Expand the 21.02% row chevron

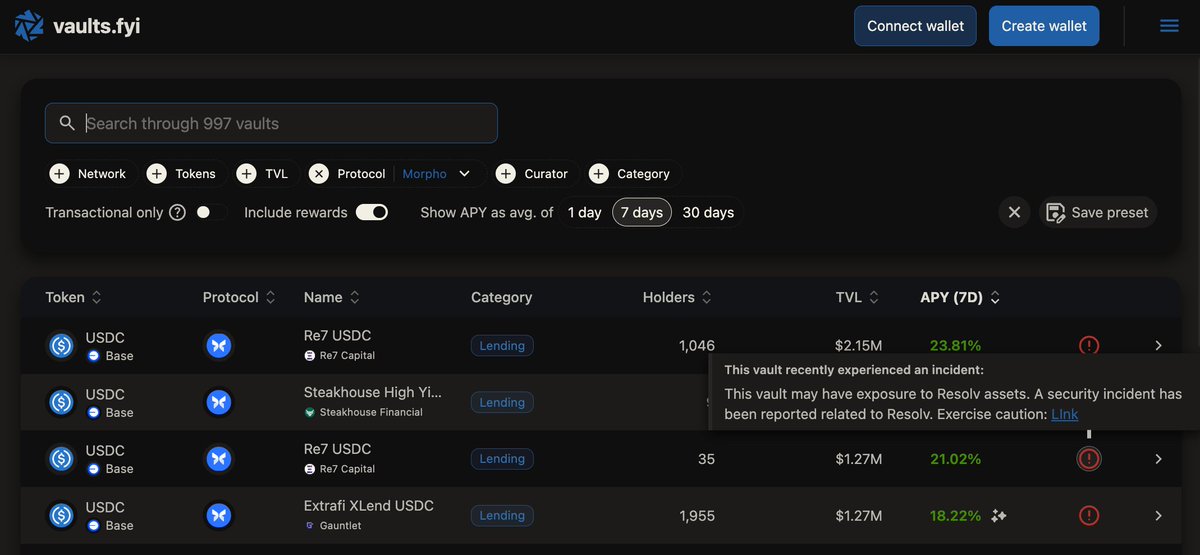[1158, 459]
